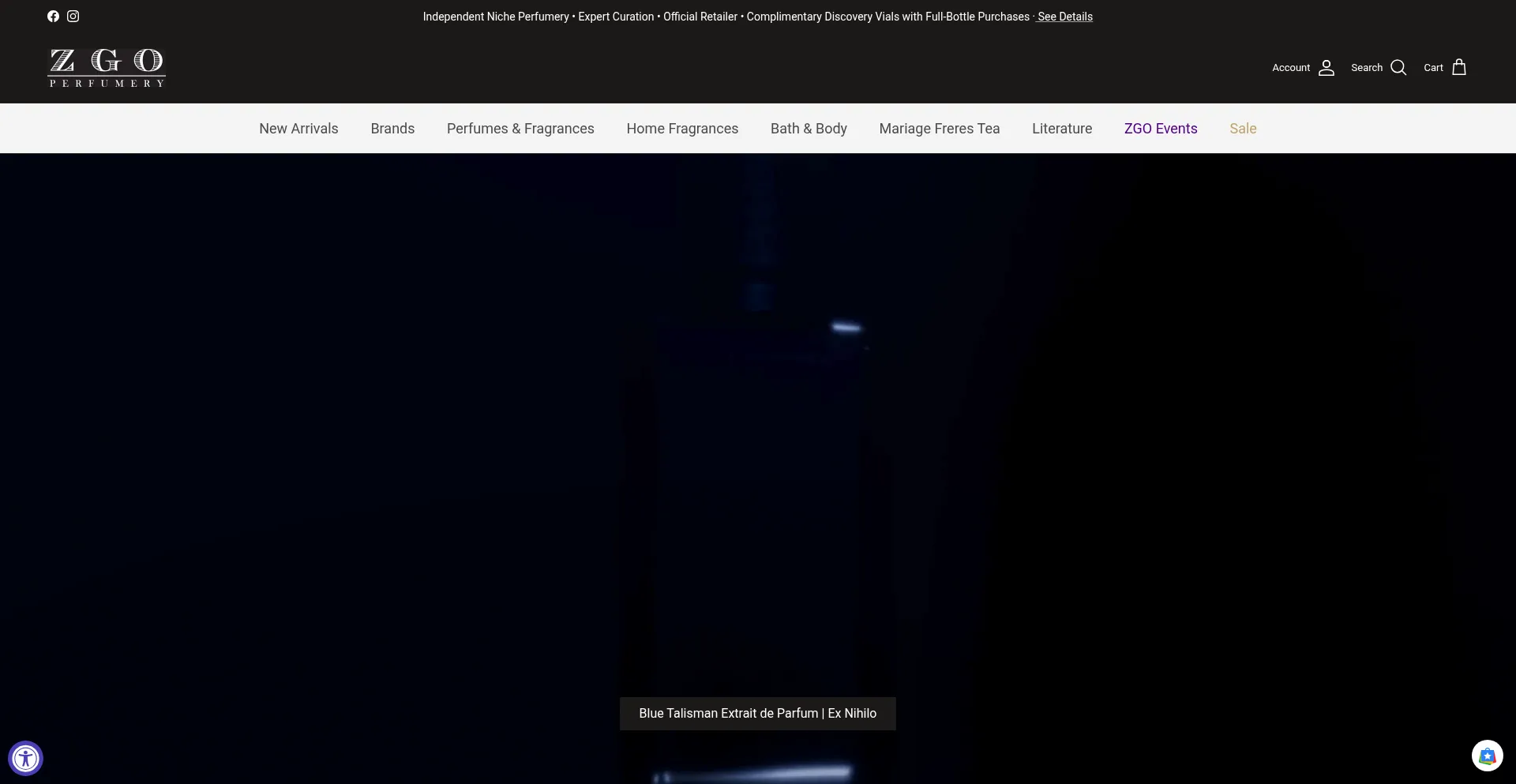Screen dimensions: 1516x784
Task: Click the Search magnifier icon
Action: click(1398, 68)
